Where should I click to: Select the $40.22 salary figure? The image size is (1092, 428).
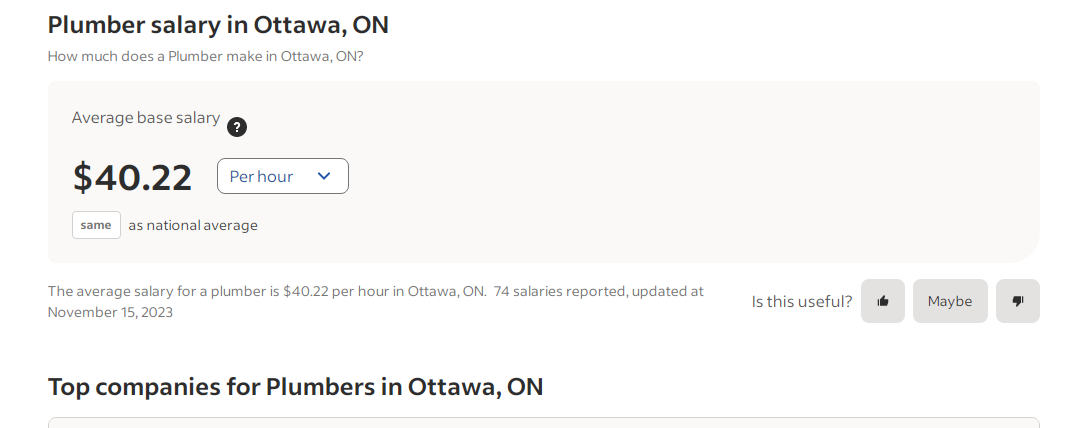pos(133,177)
